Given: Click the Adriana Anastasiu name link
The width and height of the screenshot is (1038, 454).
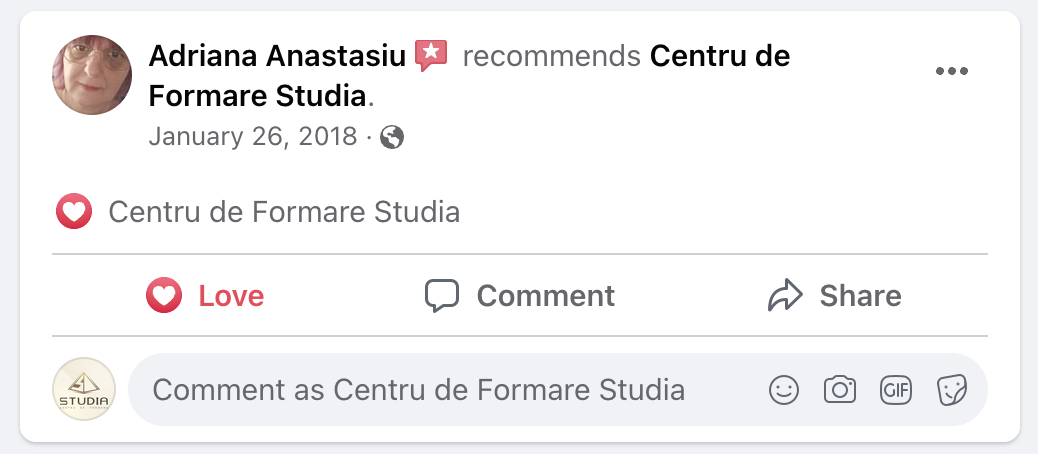Looking at the screenshot, I should click(x=276, y=56).
